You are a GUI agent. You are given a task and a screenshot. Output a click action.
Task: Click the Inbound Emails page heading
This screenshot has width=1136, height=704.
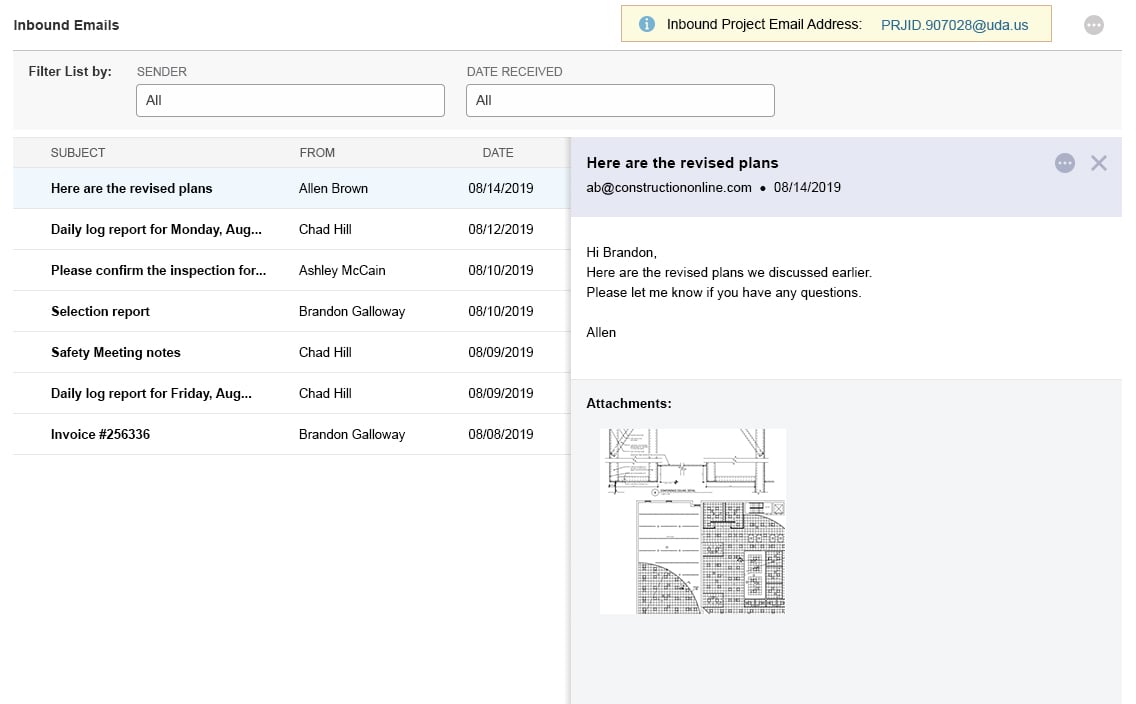[x=66, y=25]
